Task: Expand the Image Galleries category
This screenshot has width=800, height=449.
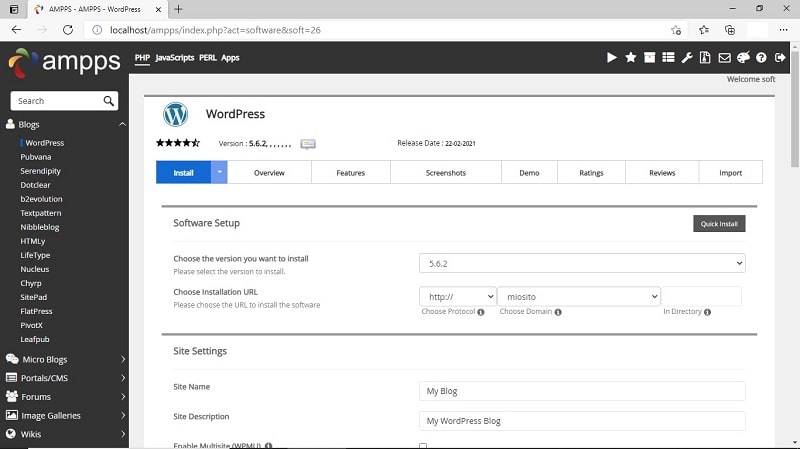Action: [123, 416]
